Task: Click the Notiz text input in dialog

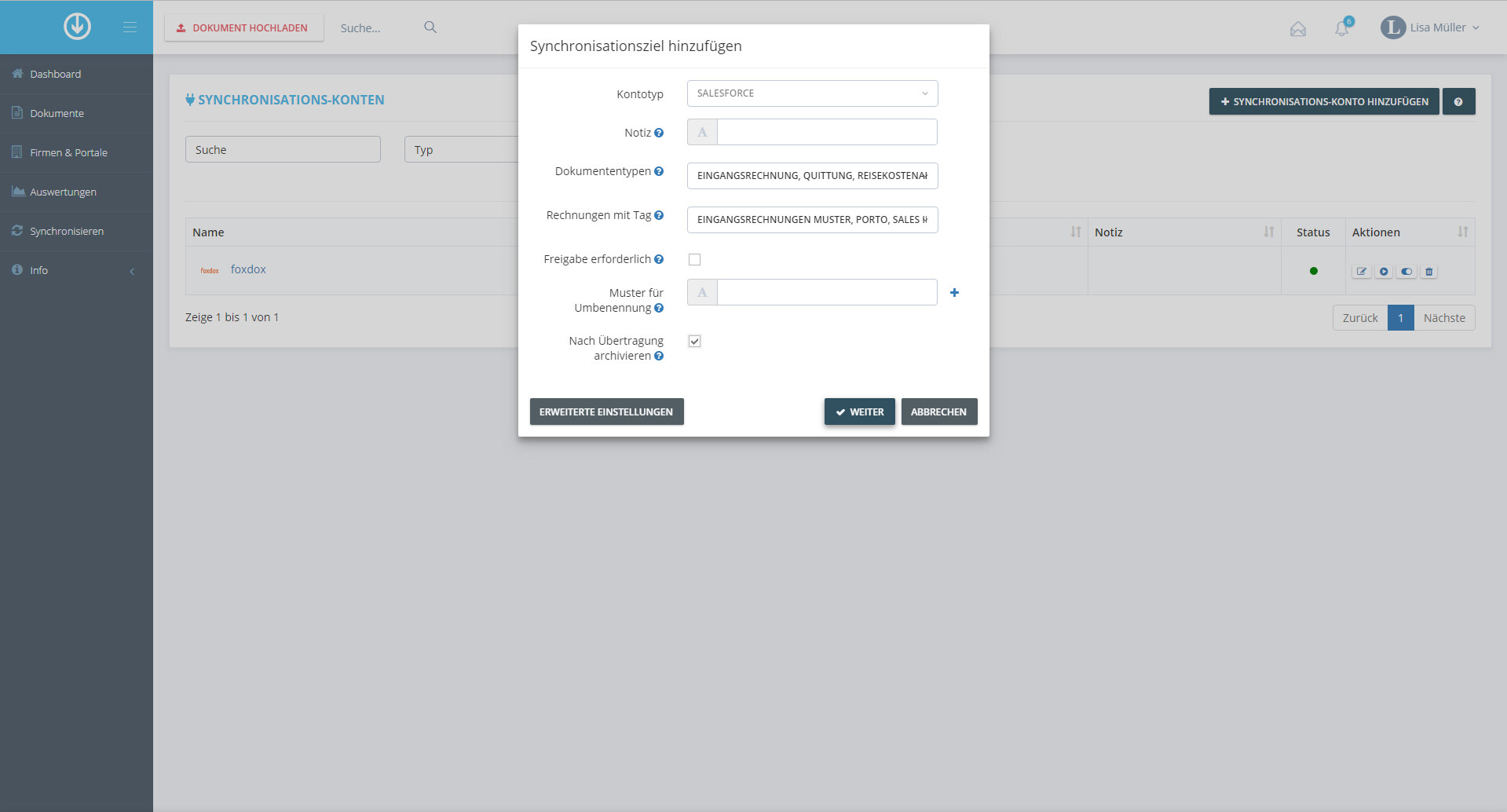Action: [827, 132]
